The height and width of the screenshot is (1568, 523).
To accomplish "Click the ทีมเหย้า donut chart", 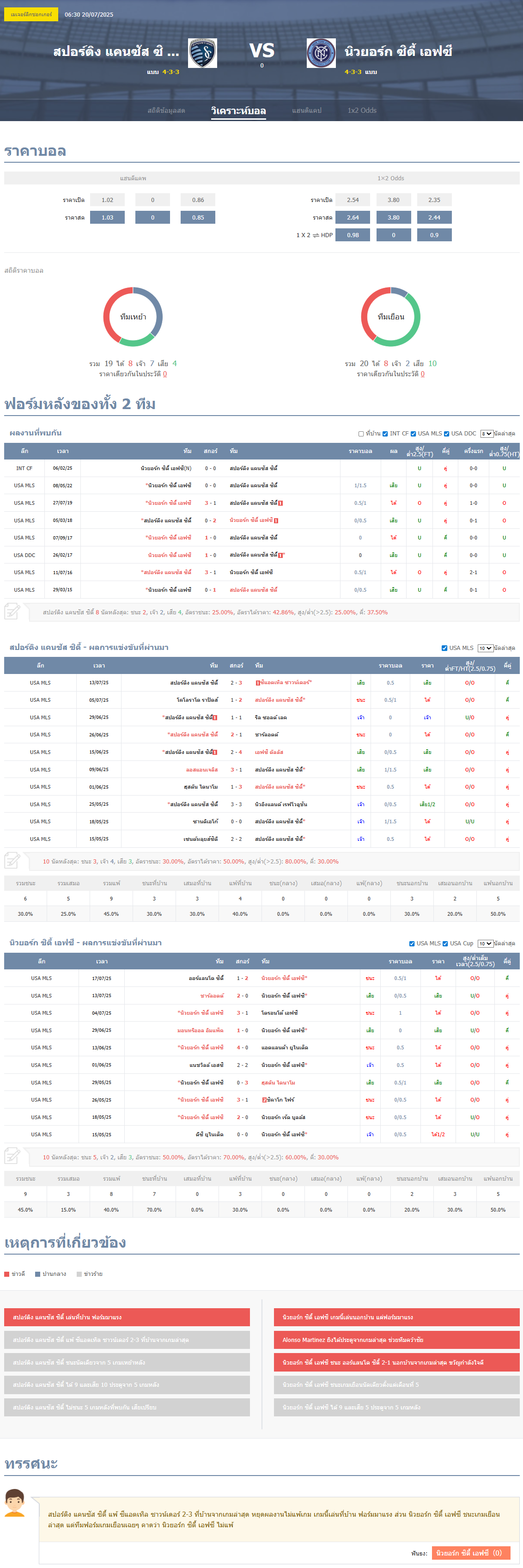I will [x=133, y=317].
